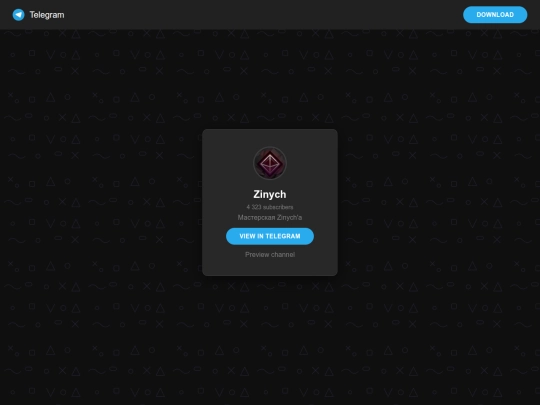Click the VIEW IN TELEGRAM button

click(x=270, y=236)
